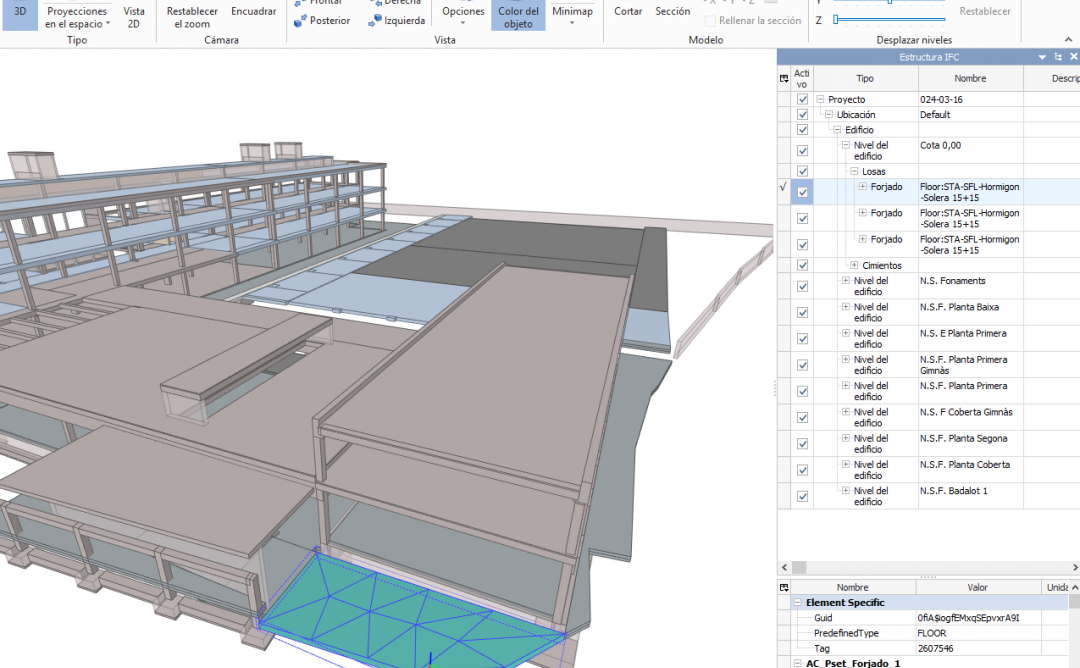Uncheck the Cimientos row checkbox
The height and width of the screenshot is (668, 1080).
tap(802, 265)
